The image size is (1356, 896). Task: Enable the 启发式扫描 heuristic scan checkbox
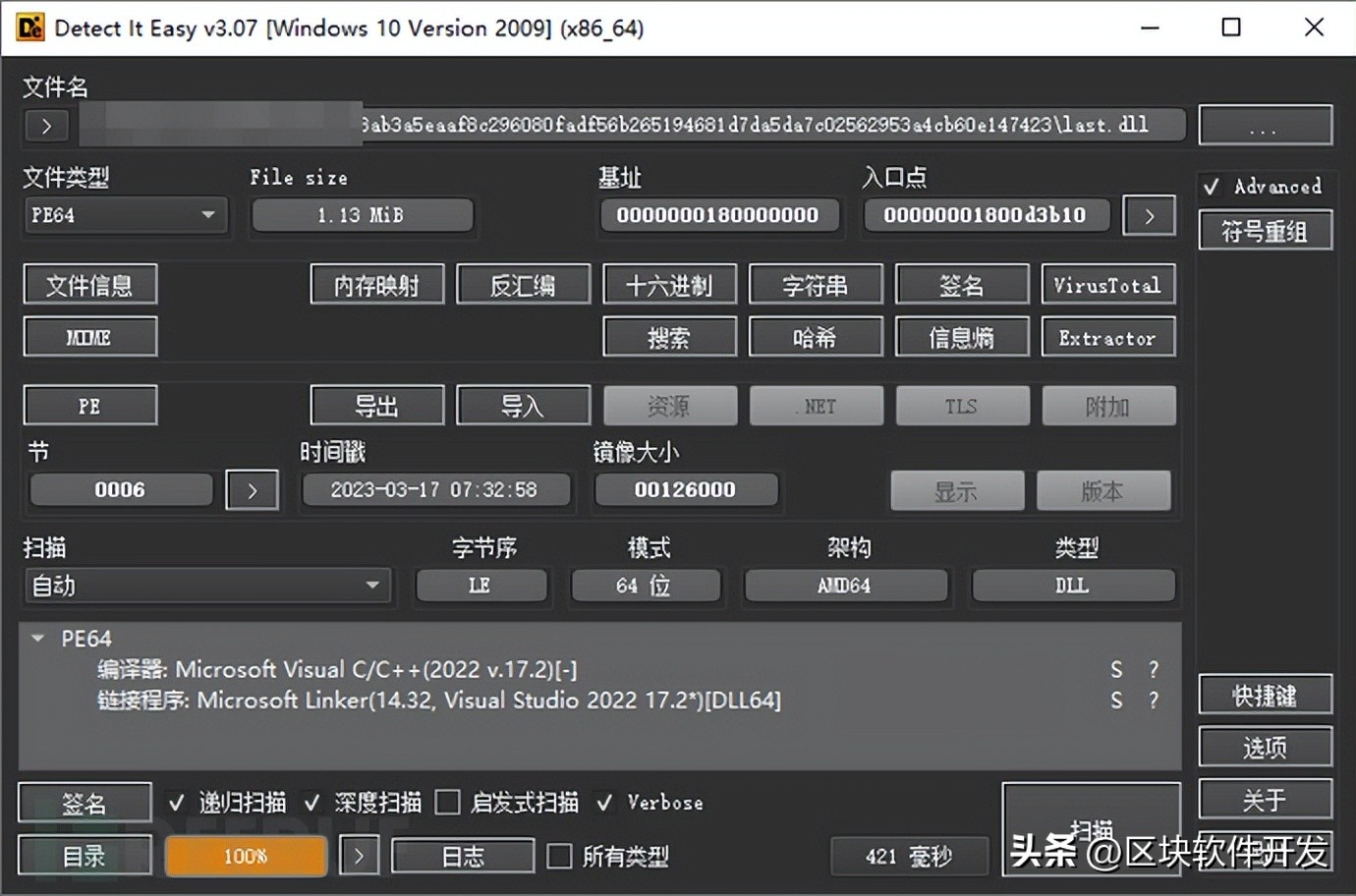click(x=447, y=802)
